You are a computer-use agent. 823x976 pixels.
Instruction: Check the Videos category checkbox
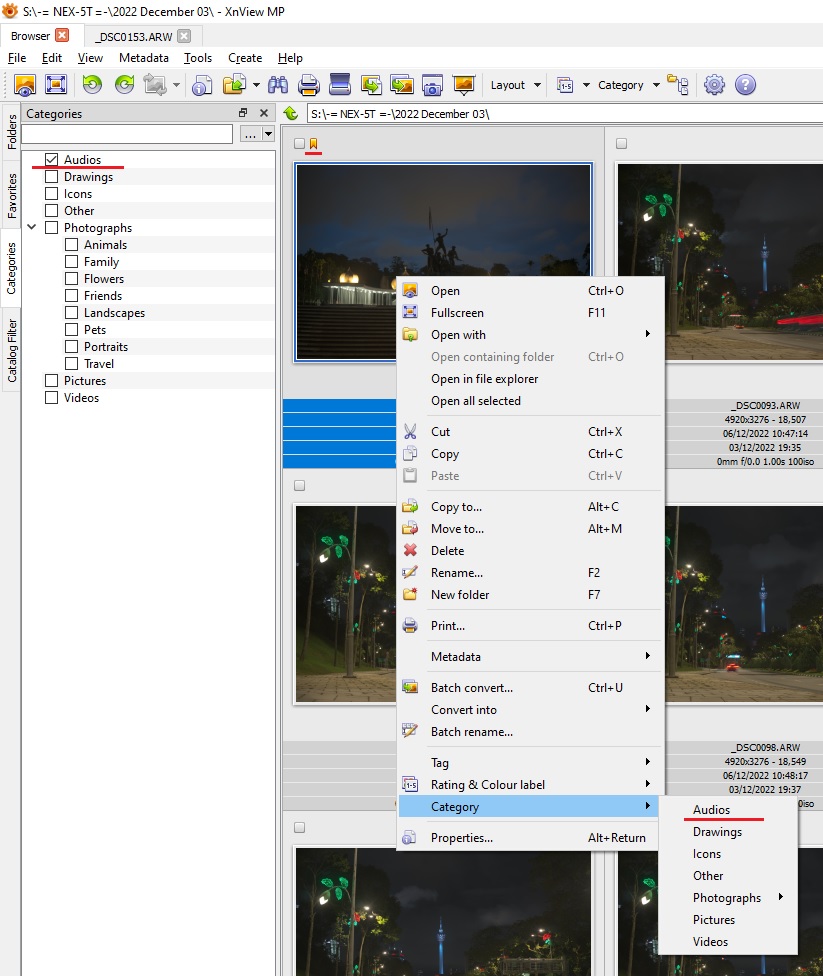[x=52, y=397]
